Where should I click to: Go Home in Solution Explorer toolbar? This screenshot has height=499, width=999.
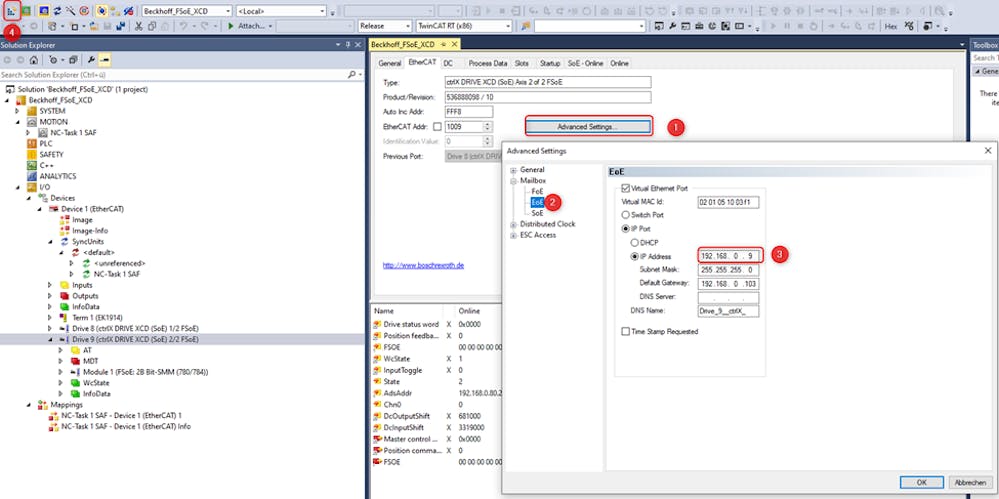coord(33,60)
